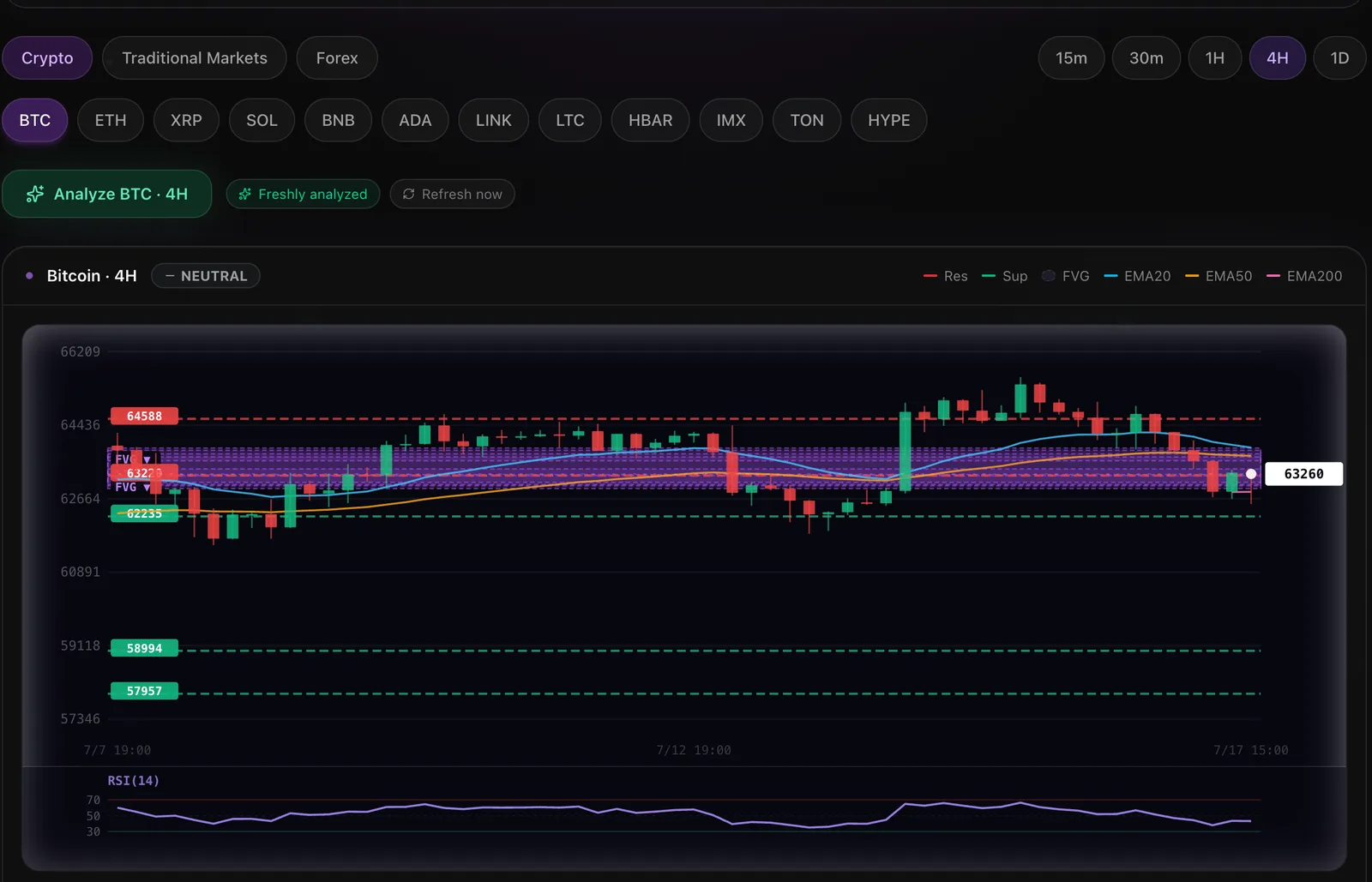1372x882 pixels.
Task: Click the FVG legend entry
Action: (x=1066, y=276)
